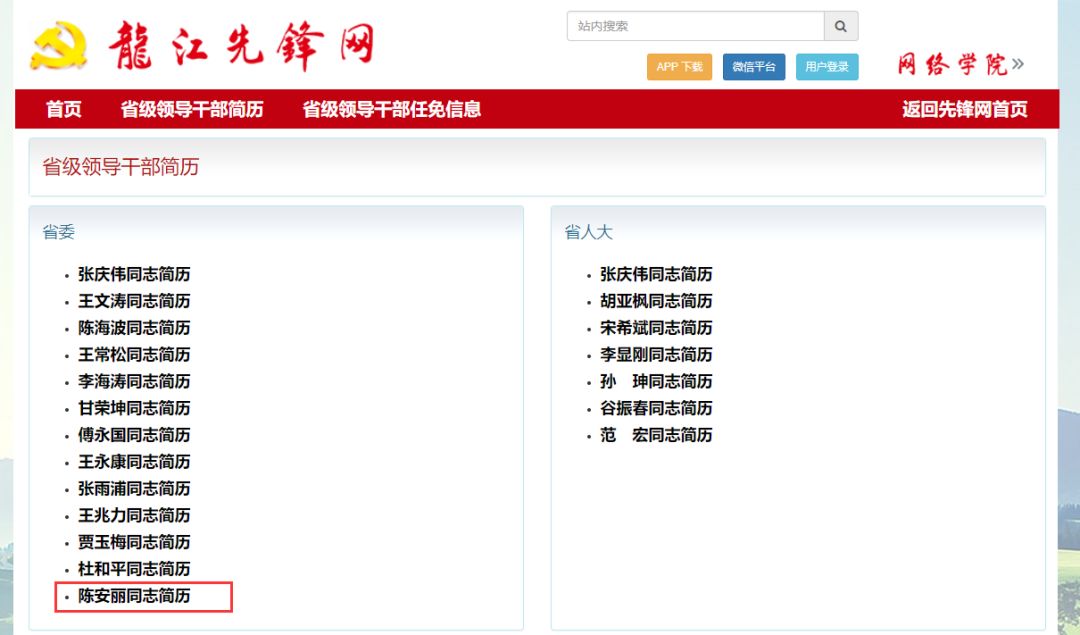The height and width of the screenshot is (635, 1080).
Task: Click inside the 站内搜索 search field
Action: point(695,26)
